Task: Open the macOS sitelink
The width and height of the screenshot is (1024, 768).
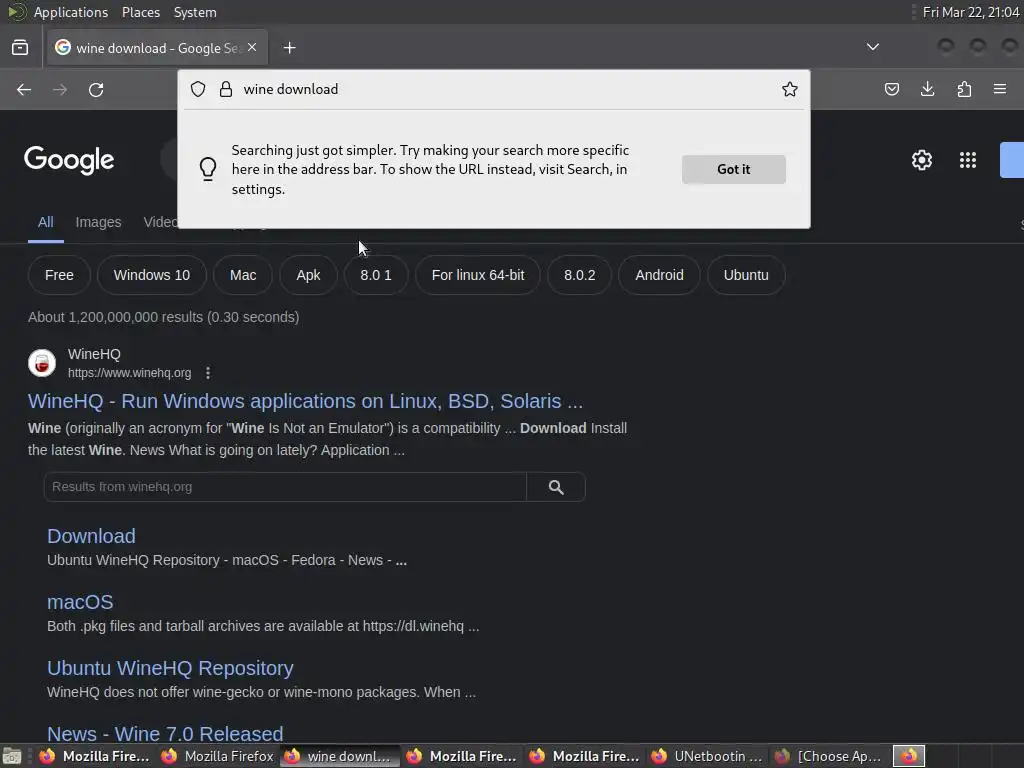Action: coord(80,602)
